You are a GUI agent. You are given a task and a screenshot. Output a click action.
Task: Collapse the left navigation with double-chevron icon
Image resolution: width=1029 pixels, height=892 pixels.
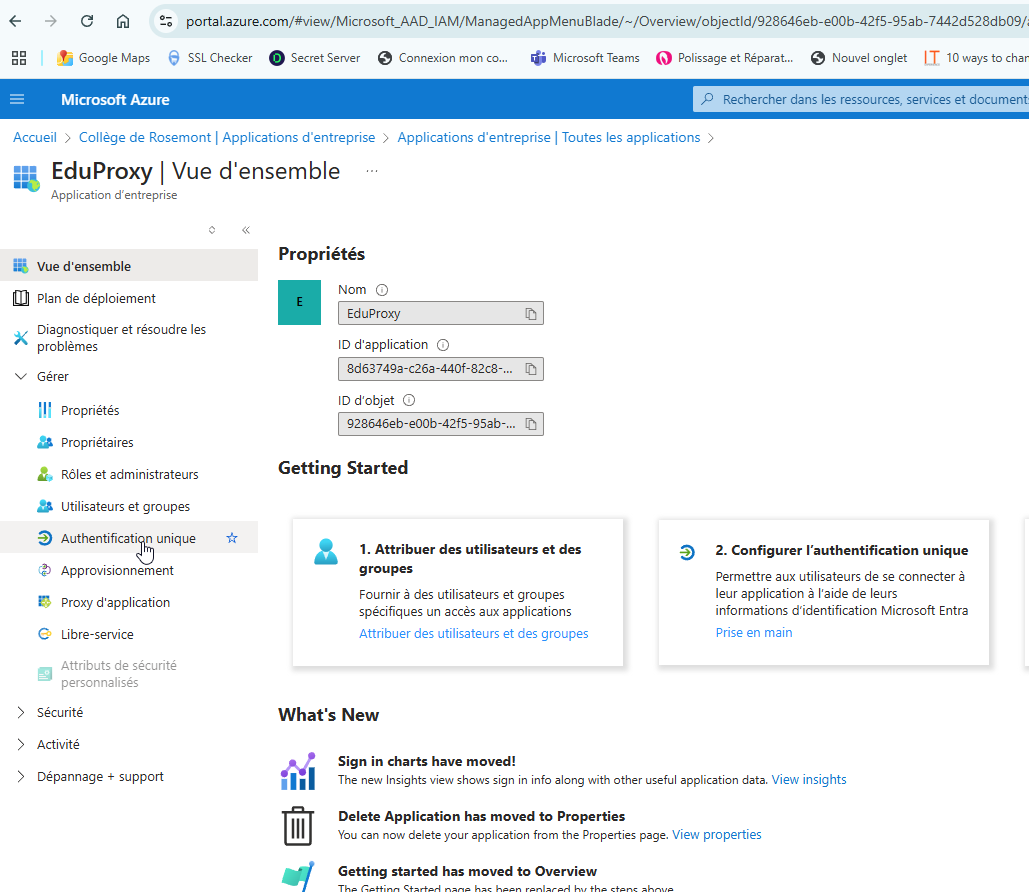pyautogui.click(x=246, y=230)
